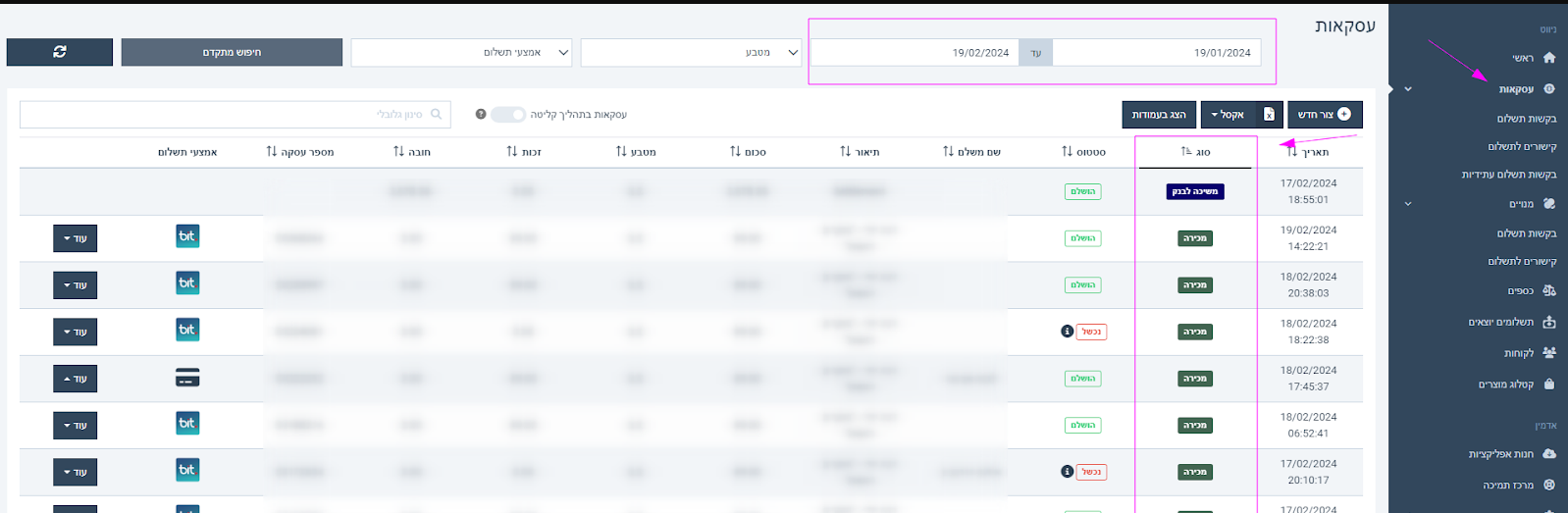Open לקוחות in the sidebar
Screen dimensions: 1568x513
[x=1519, y=353]
